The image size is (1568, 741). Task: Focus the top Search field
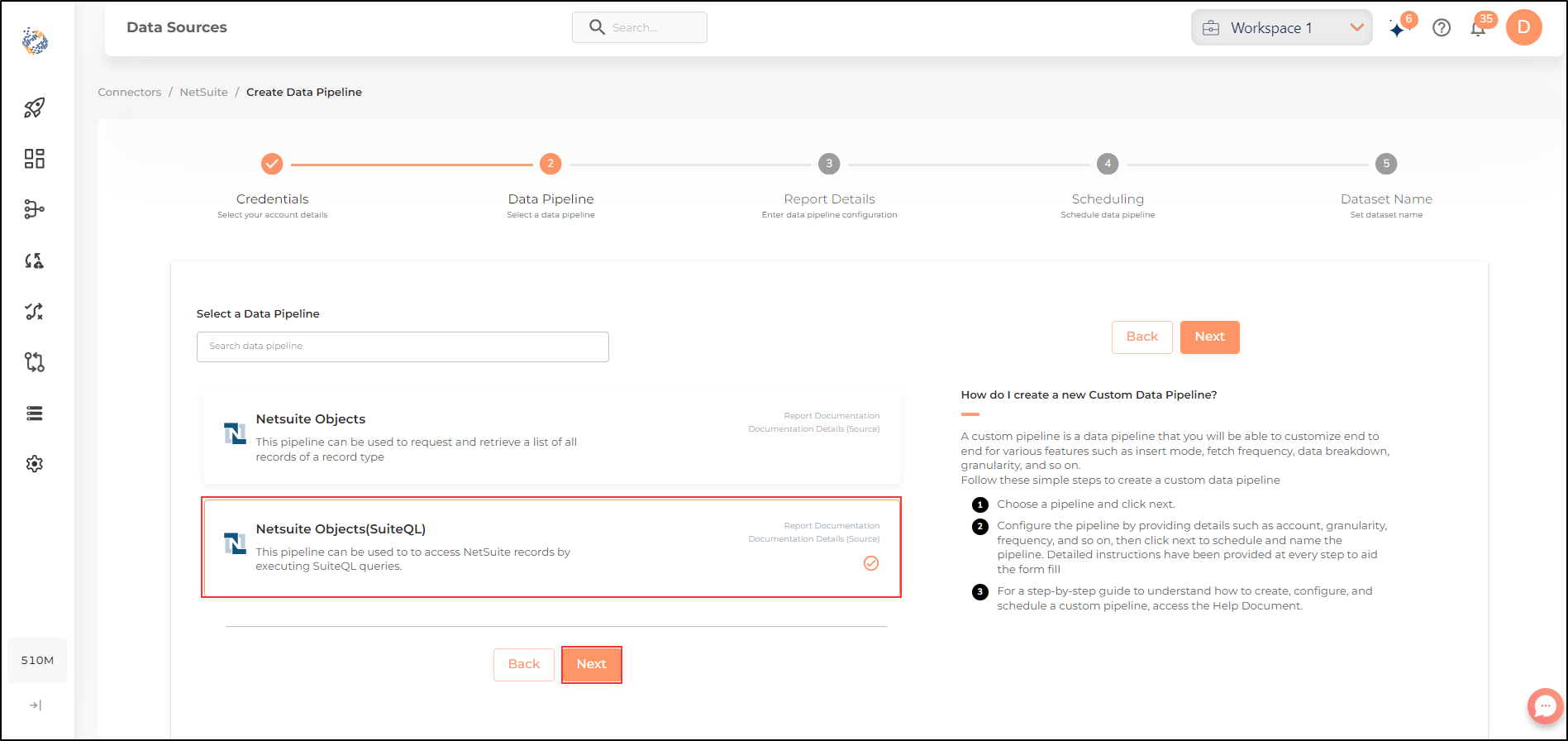click(640, 27)
